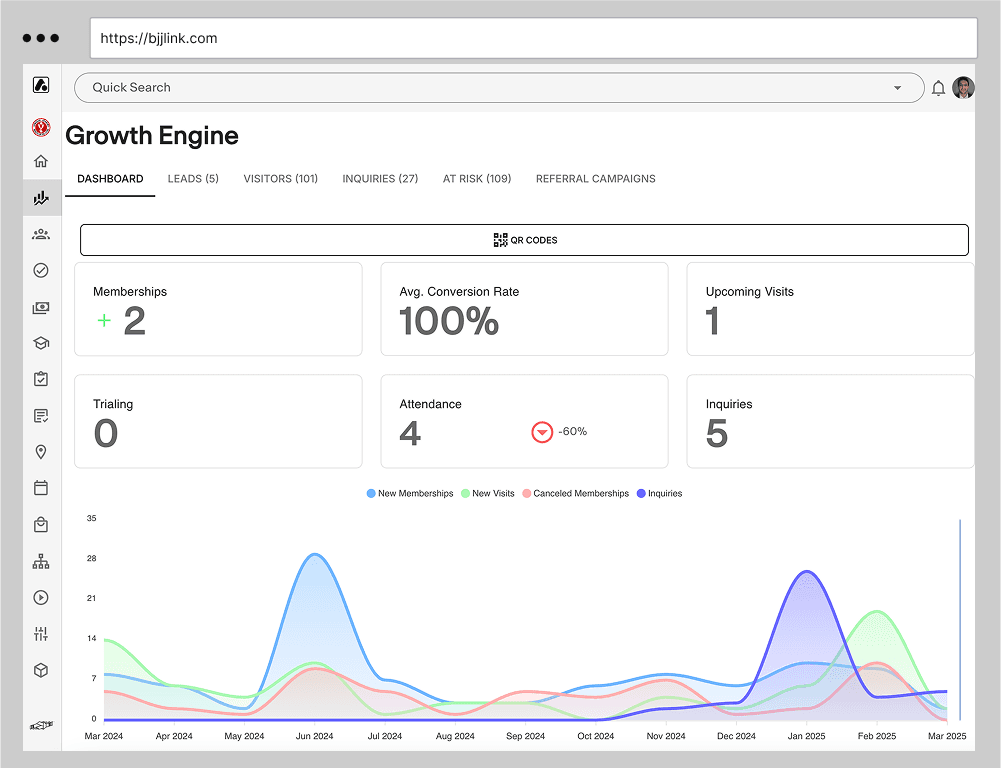Viewport: 1001px width, 768px height.
Task: Click the play circle videos icon
Action: coord(41,597)
